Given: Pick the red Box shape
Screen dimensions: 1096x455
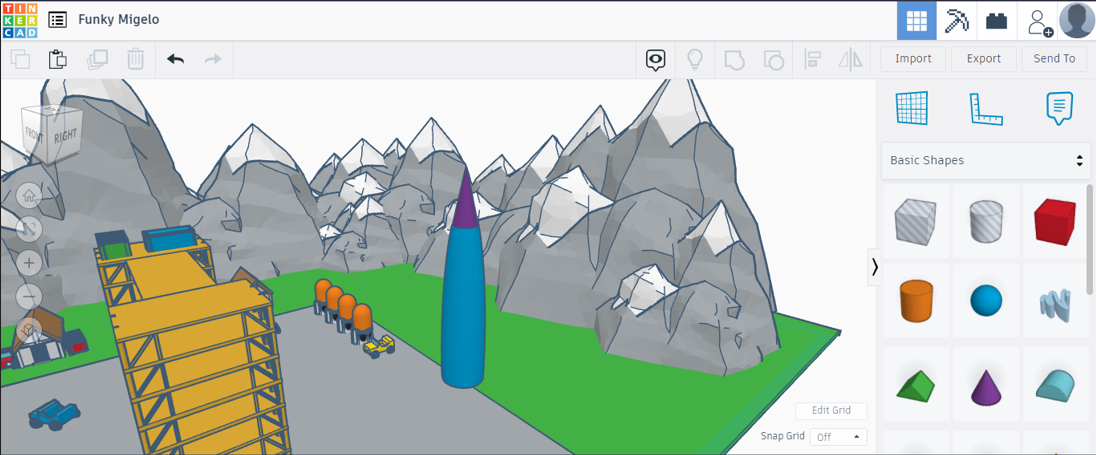Looking at the screenshot, I should point(1055,221).
